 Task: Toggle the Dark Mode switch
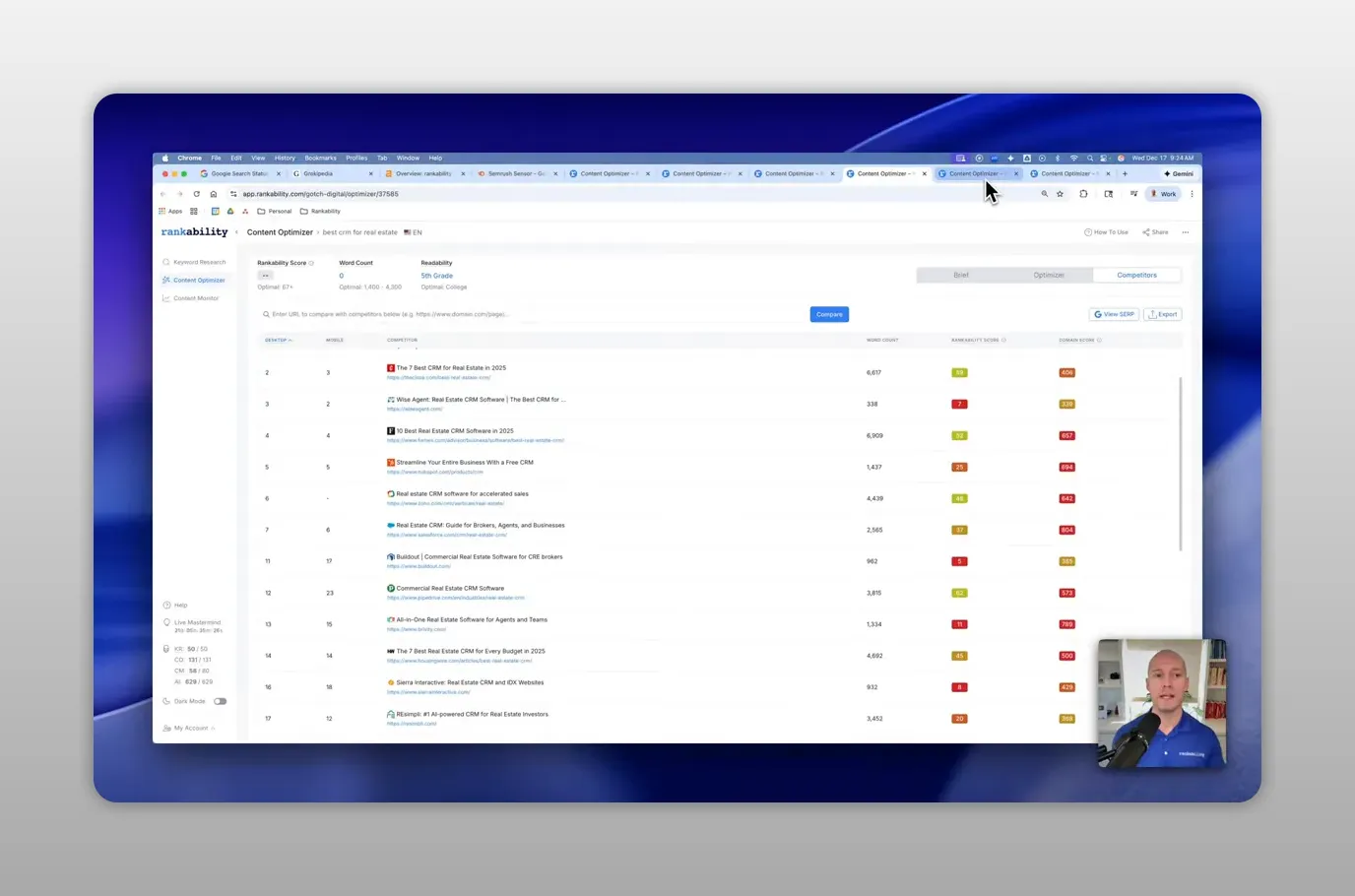tap(220, 701)
